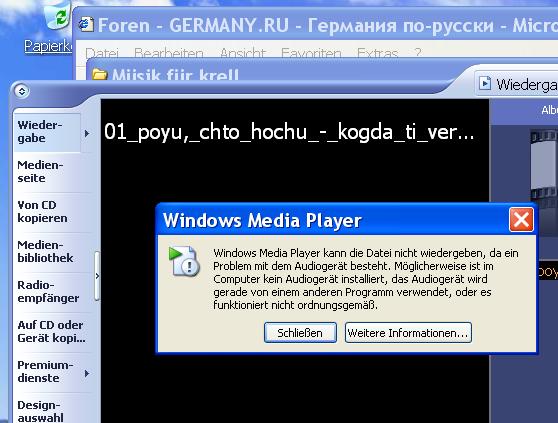This screenshot has width=558, height=423.
Task: Expand the Wiedergabe sidebar arrow
Action: coord(87,134)
